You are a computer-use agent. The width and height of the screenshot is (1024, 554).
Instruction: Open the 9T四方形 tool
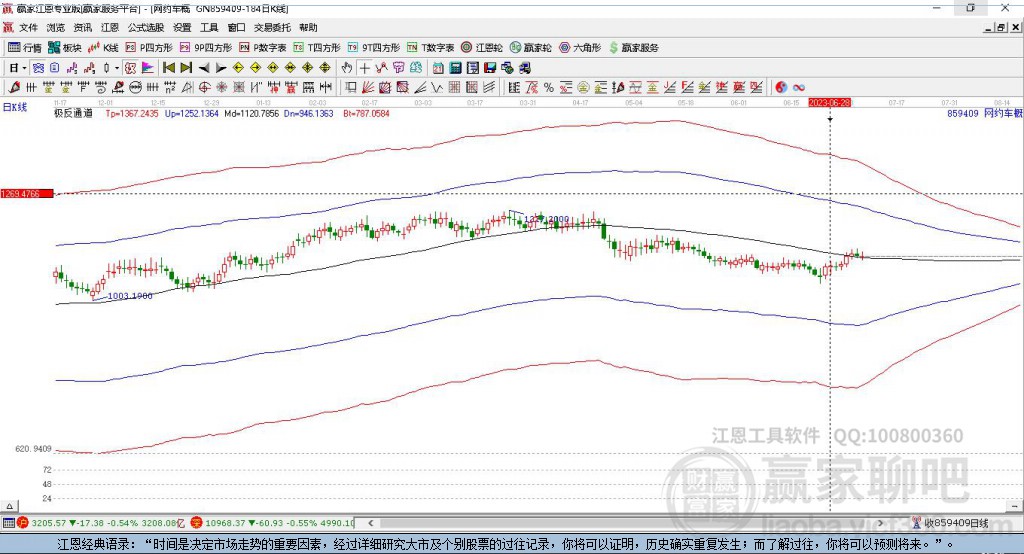(x=374, y=48)
